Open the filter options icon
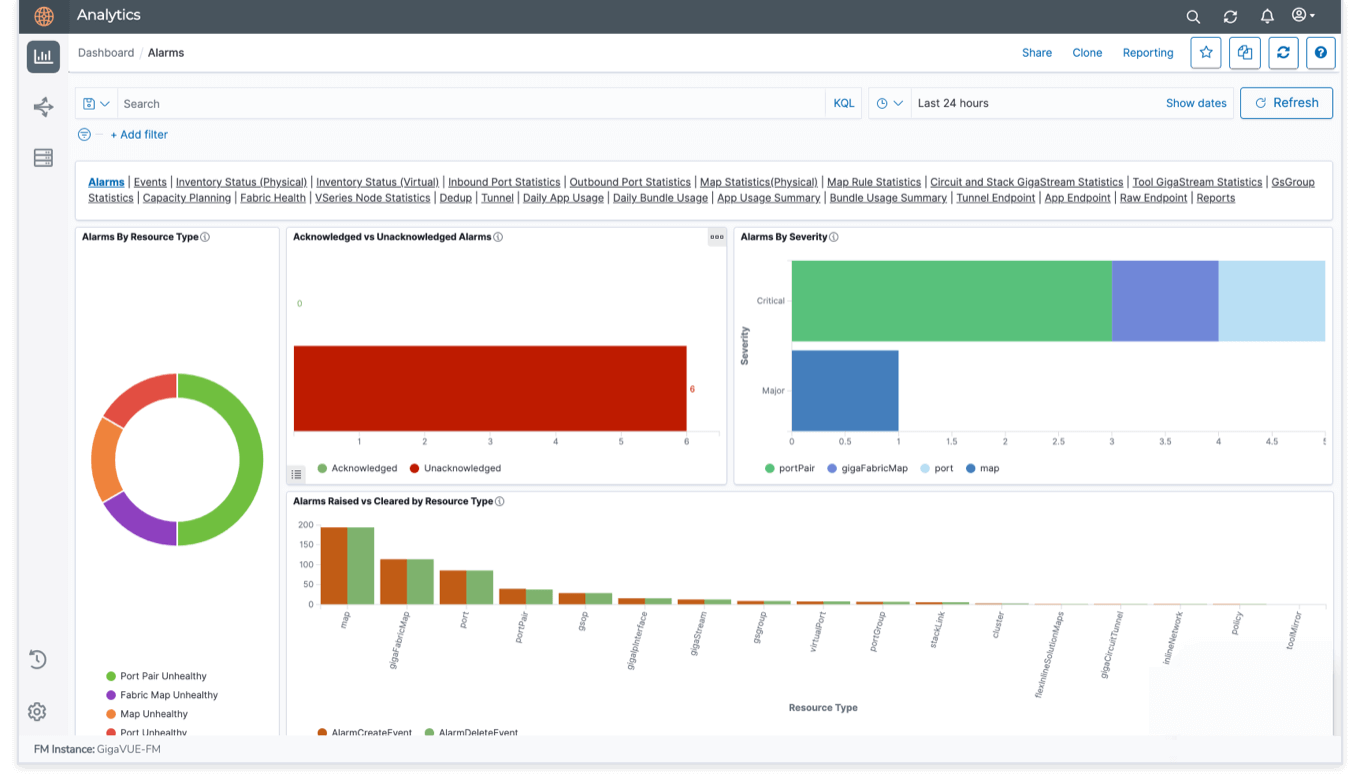 click(x=84, y=134)
